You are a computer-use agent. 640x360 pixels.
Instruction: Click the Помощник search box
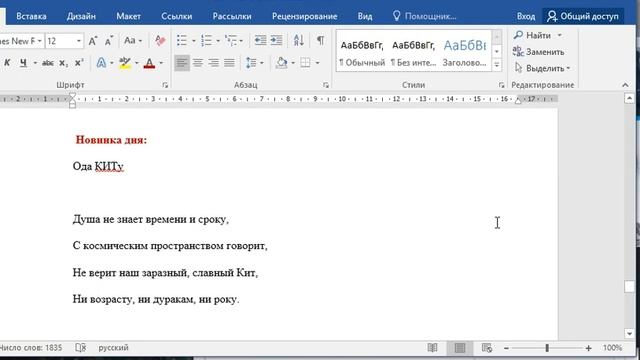click(x=425, y=16)
